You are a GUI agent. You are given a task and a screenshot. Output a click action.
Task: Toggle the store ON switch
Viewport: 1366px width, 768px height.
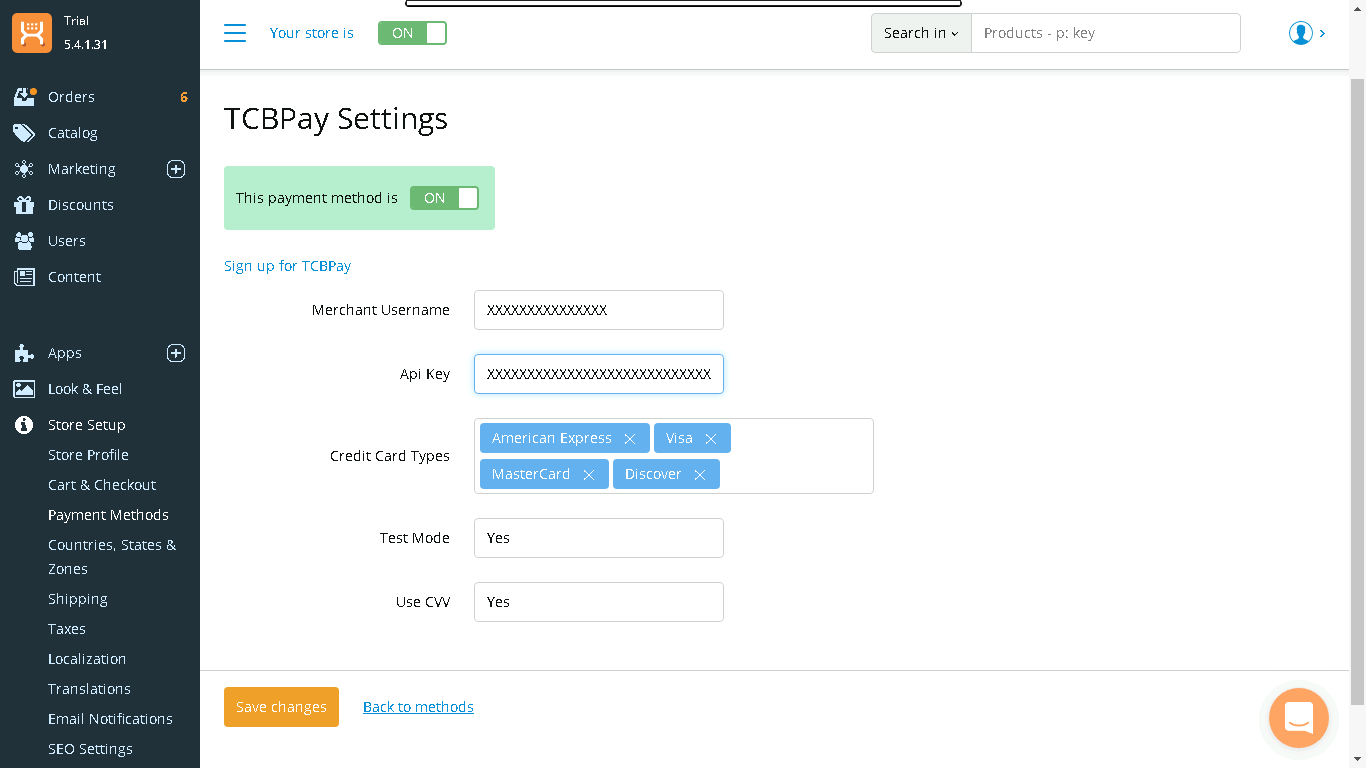(x=412, y=33)
